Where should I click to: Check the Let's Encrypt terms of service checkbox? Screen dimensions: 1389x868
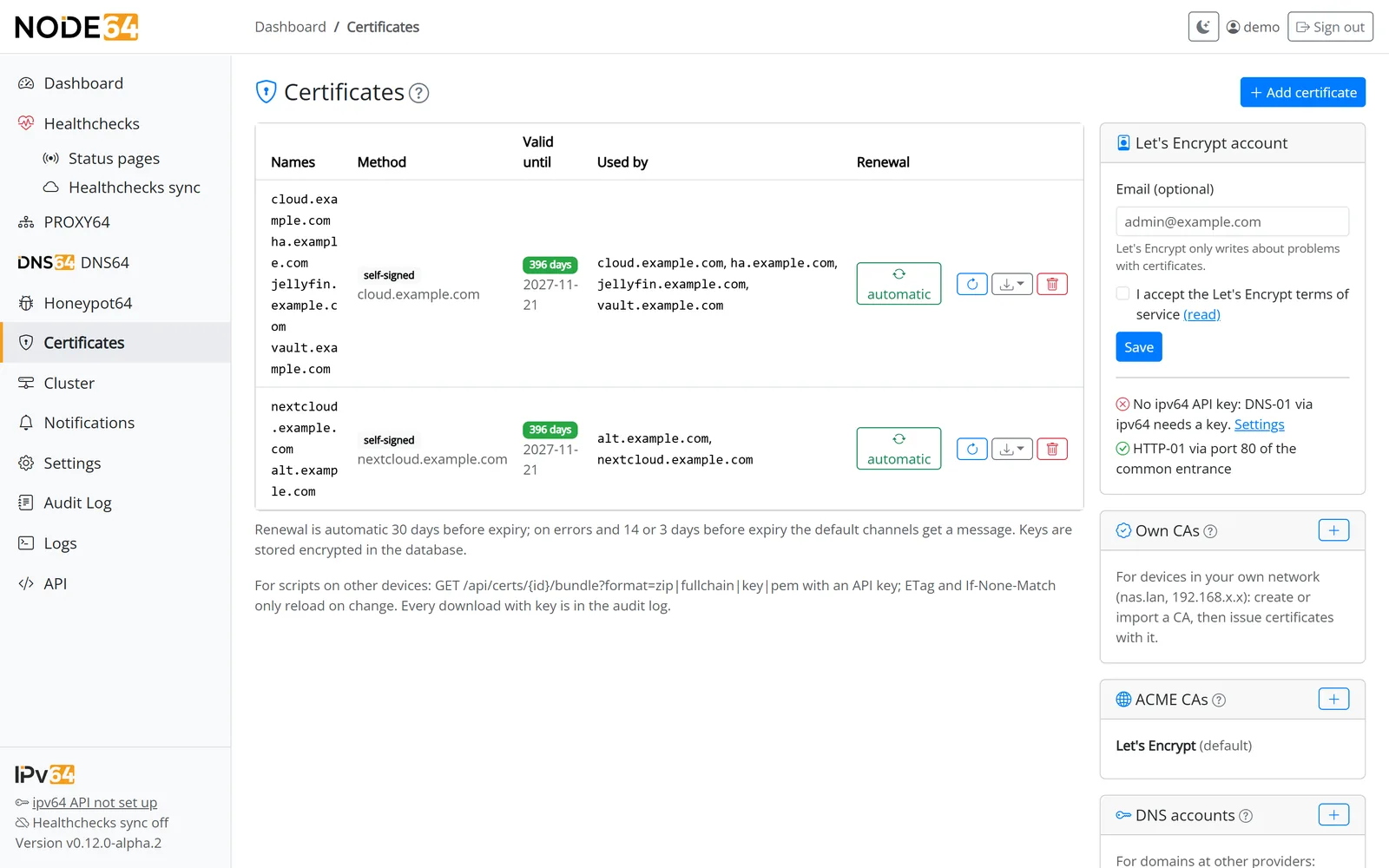point(1122,293)
